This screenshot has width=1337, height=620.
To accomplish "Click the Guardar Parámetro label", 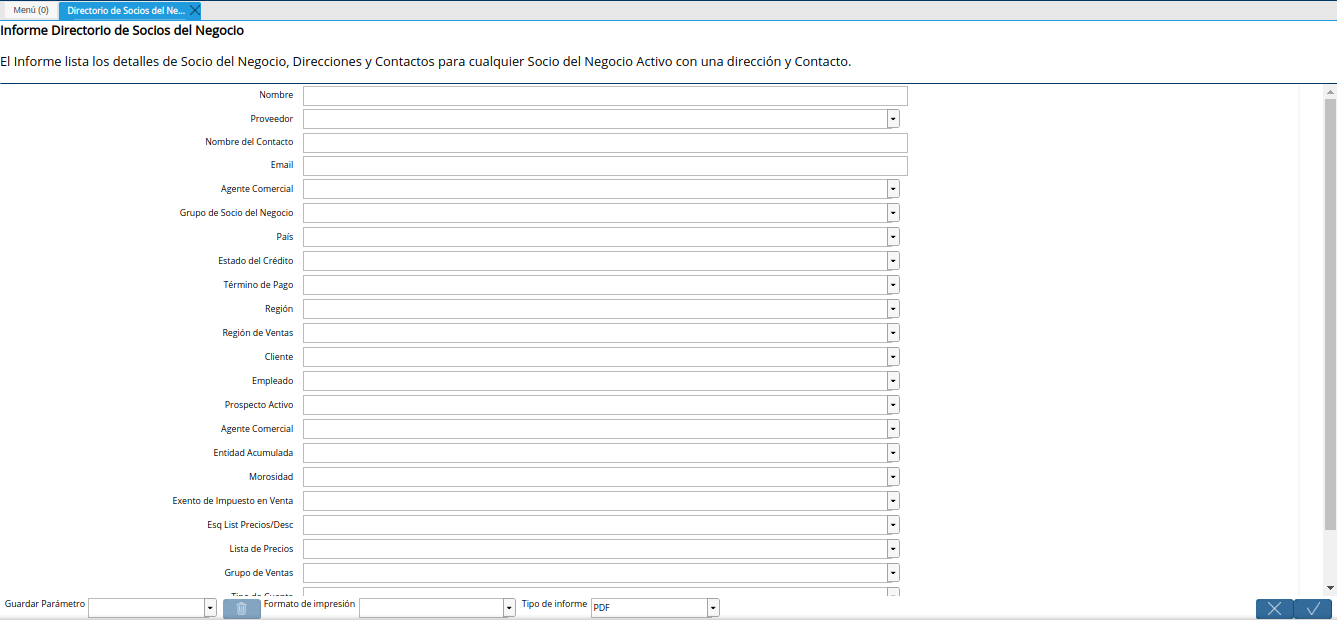I will point(45,604).
